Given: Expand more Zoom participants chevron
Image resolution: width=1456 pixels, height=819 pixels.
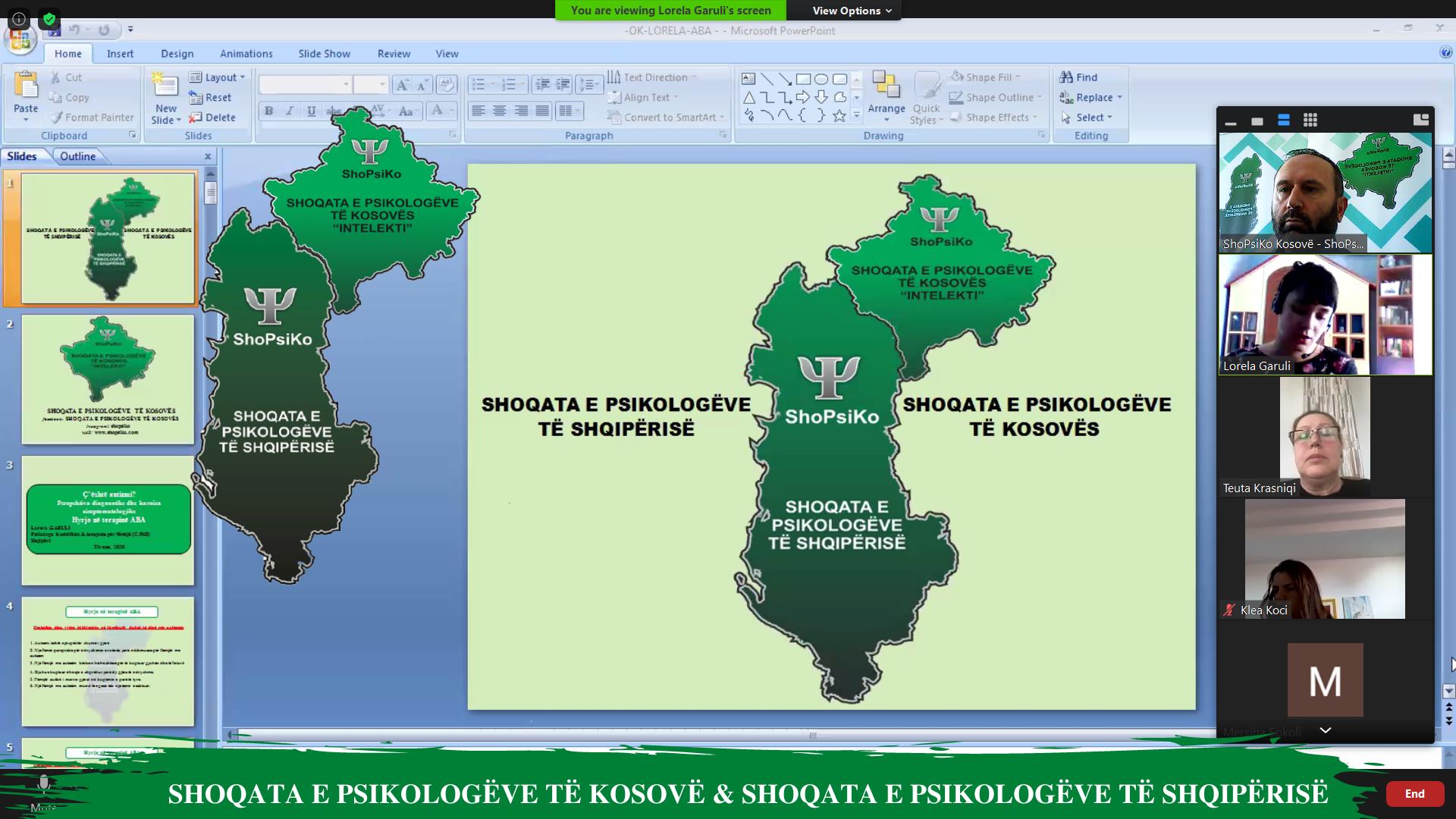Looking at the screenshot, I should tap(1325, 730).
